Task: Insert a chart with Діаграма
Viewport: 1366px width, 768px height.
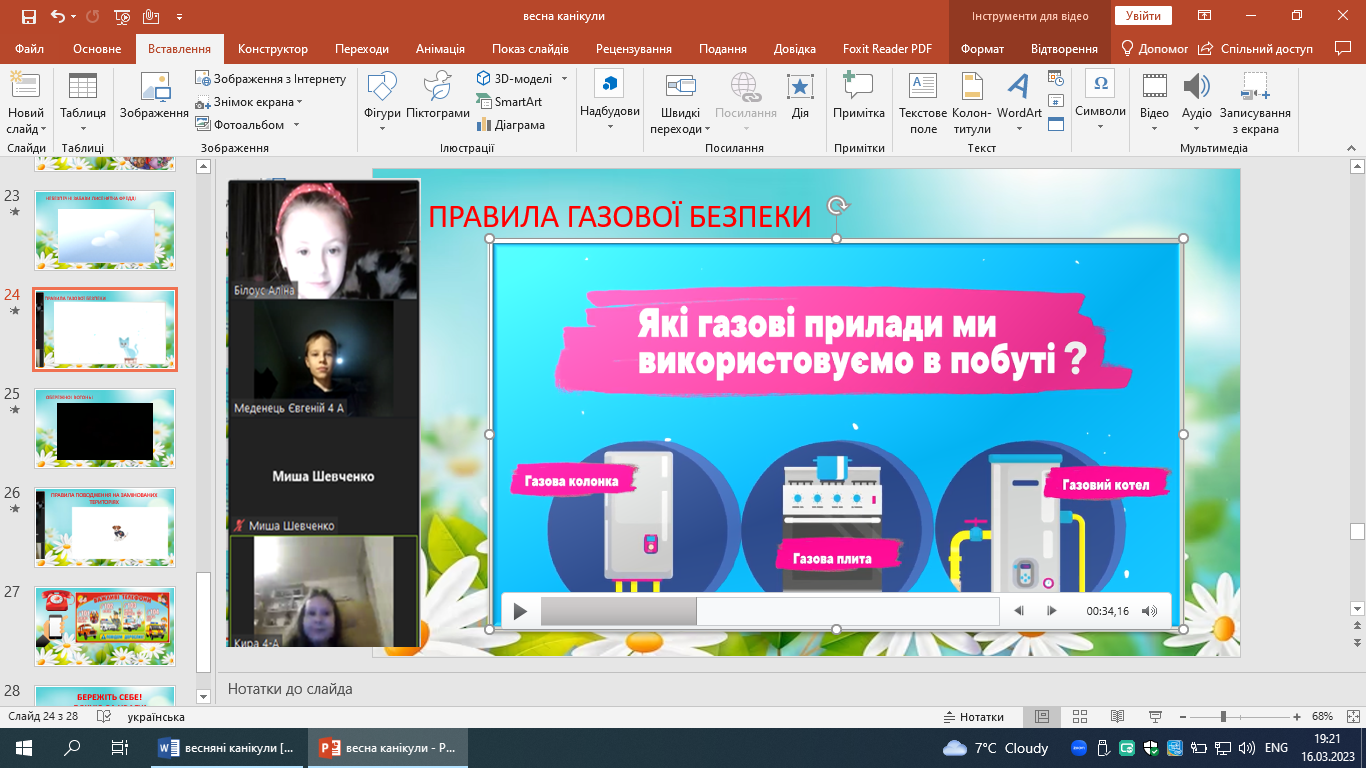Action: click(511, 125)
